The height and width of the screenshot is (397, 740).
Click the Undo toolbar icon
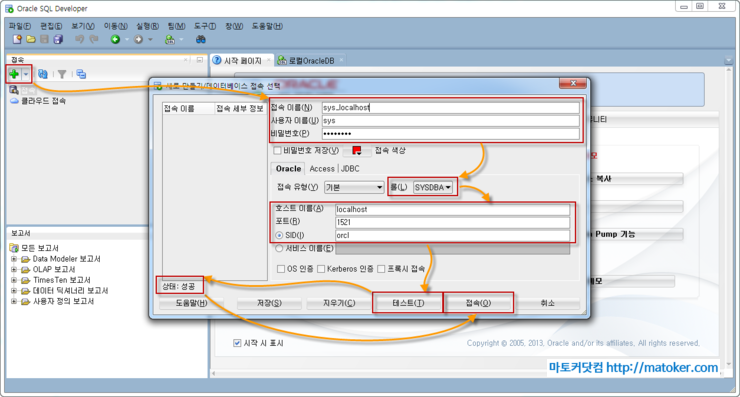click(79, 40)
